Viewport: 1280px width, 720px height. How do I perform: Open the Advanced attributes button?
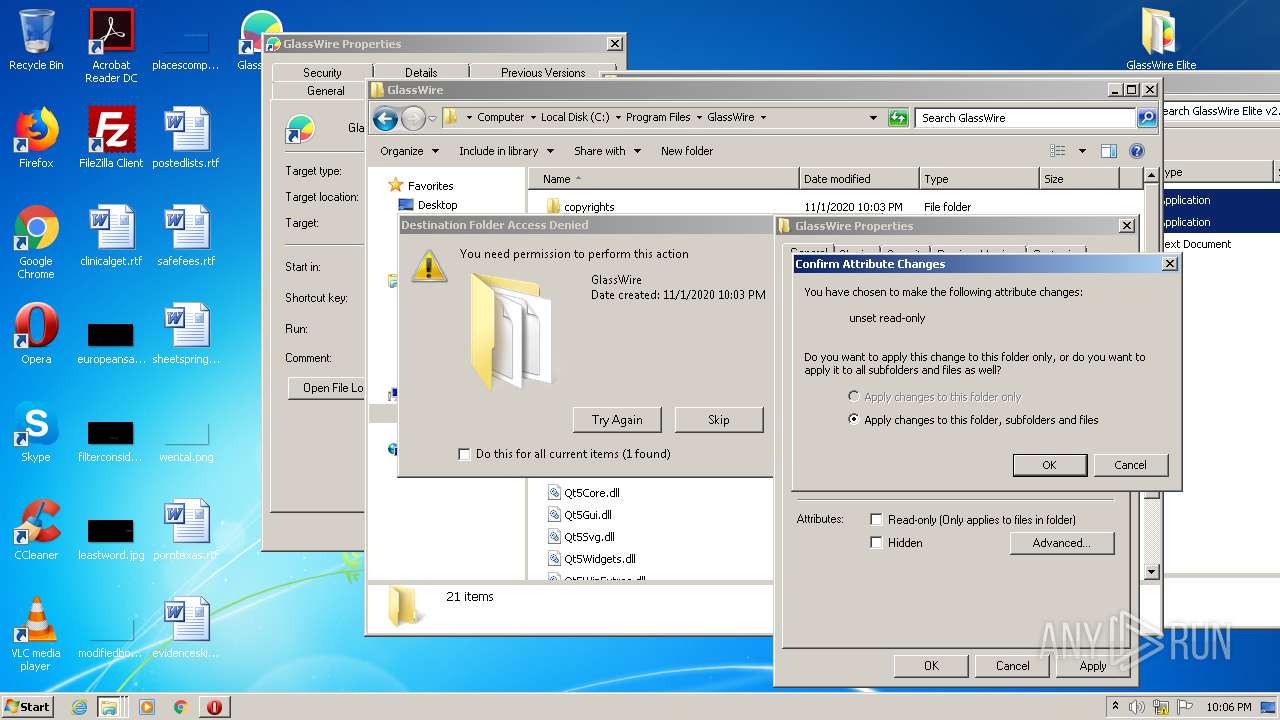pyautogui.click(x=1061, y=543)
